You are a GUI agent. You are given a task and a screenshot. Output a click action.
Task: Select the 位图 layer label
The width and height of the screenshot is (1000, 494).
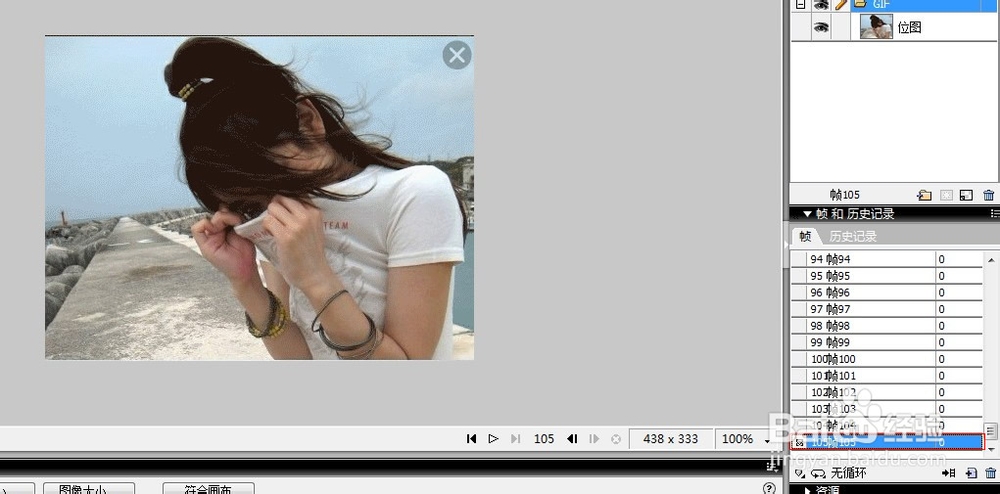[x=909, y=27]
